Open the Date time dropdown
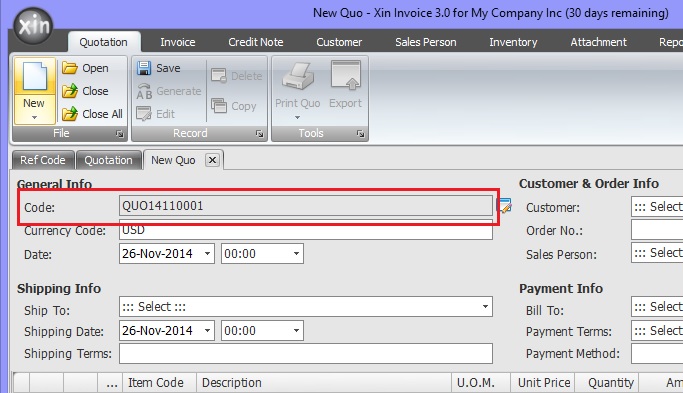This screenshot has width=683, height=393. pyautogui.click(x=296, y=254)
